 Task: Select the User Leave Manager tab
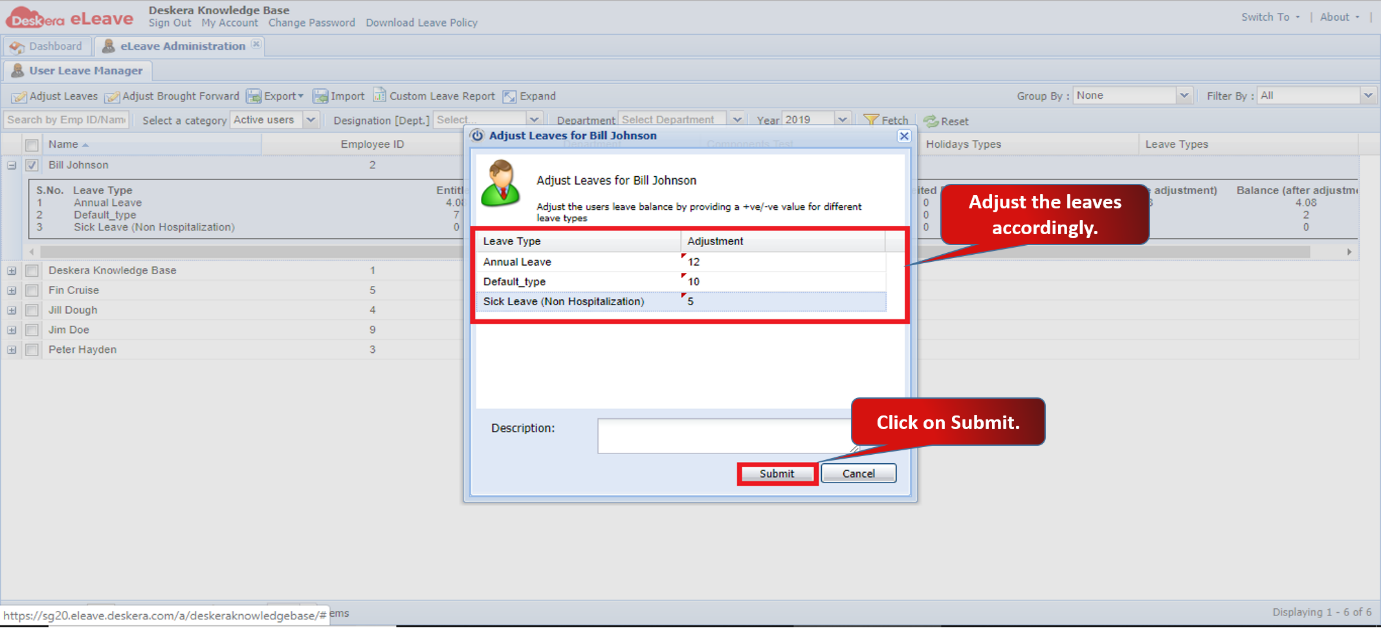(x=77, y=71)
